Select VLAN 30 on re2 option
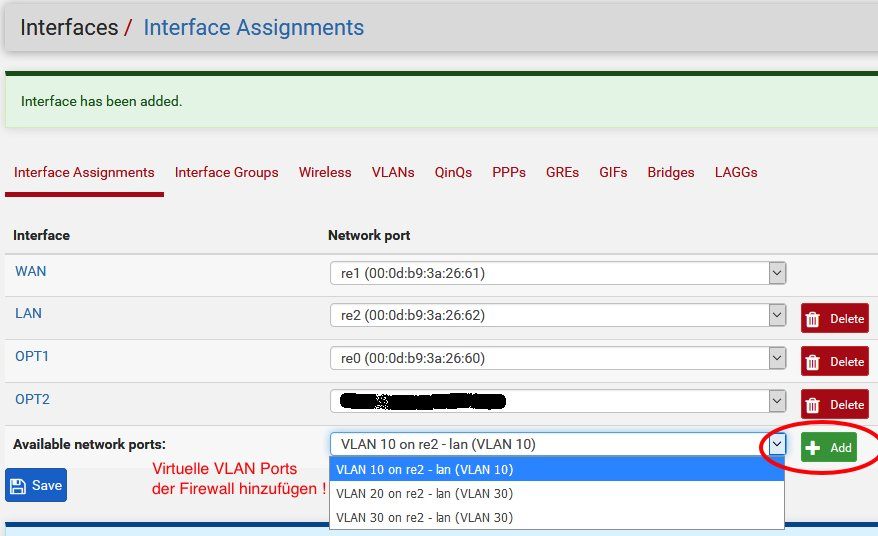Image resolution: width=878 pixels, height=536 pixels. click(557, 518)
